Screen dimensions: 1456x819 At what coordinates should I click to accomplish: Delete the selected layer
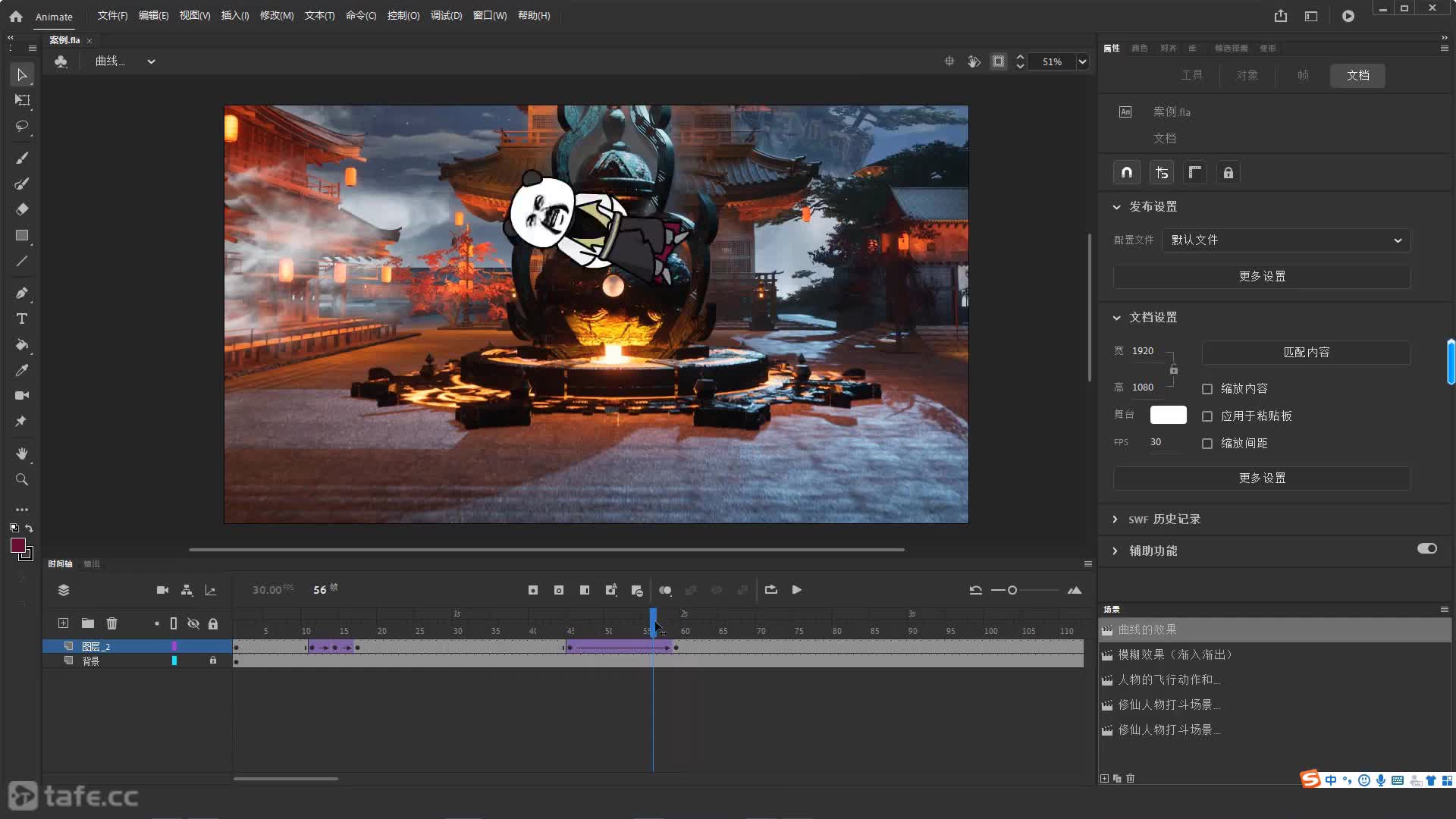pos(112,623)
